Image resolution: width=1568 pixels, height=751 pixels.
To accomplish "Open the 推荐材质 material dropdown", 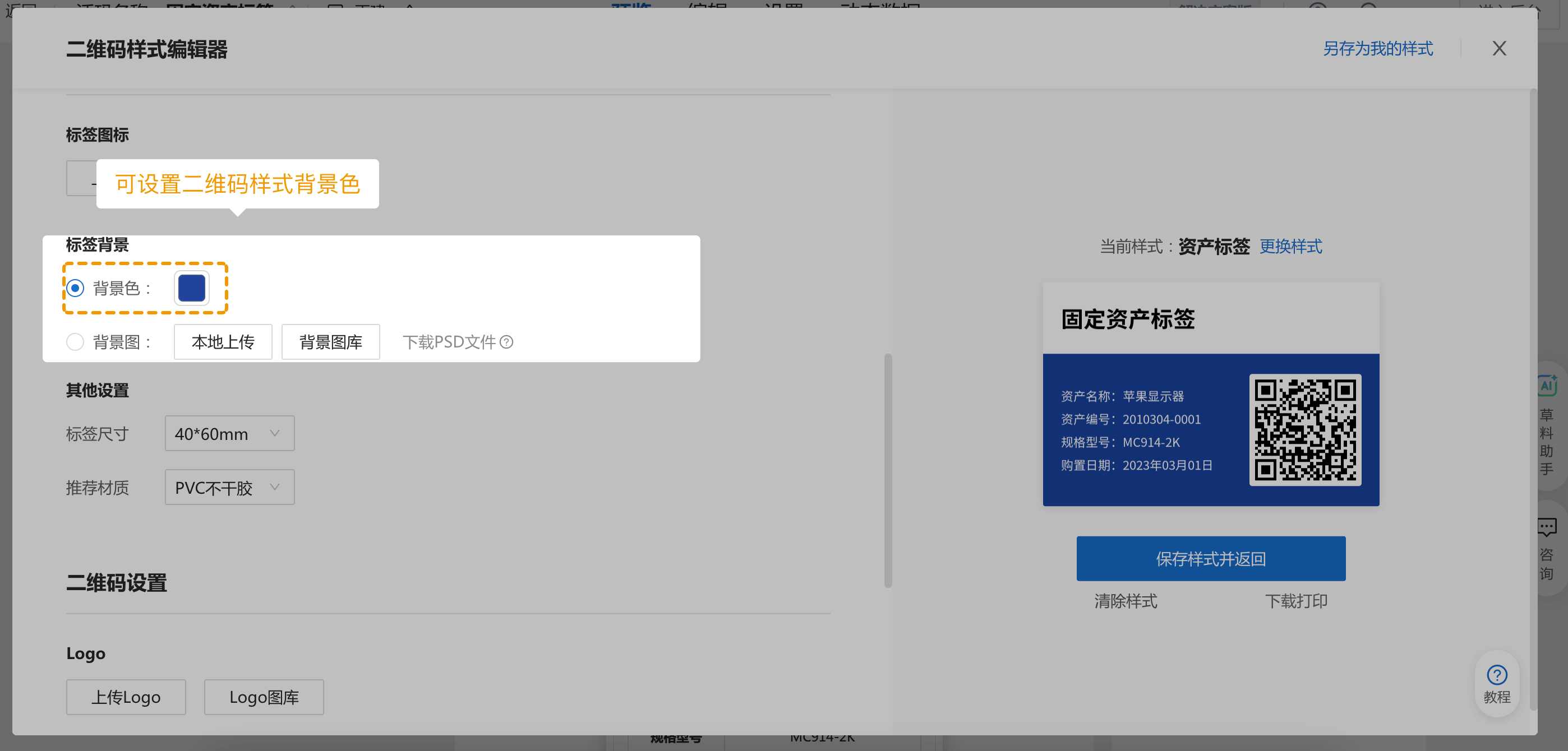I will tap(229, 487).
